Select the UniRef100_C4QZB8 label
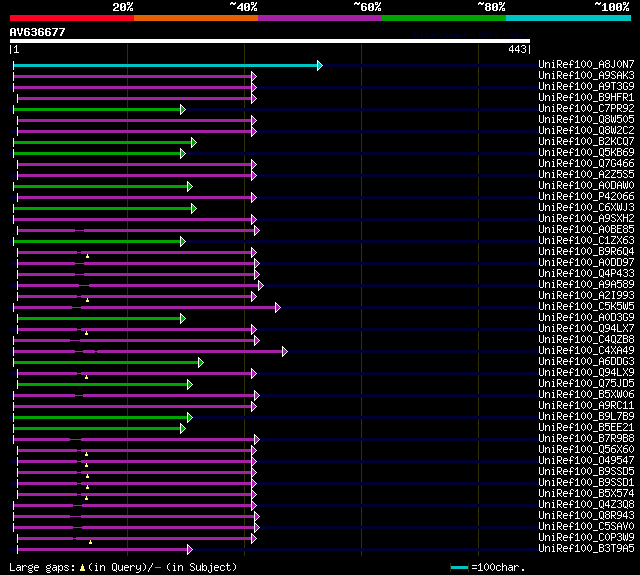 point(586,340)
